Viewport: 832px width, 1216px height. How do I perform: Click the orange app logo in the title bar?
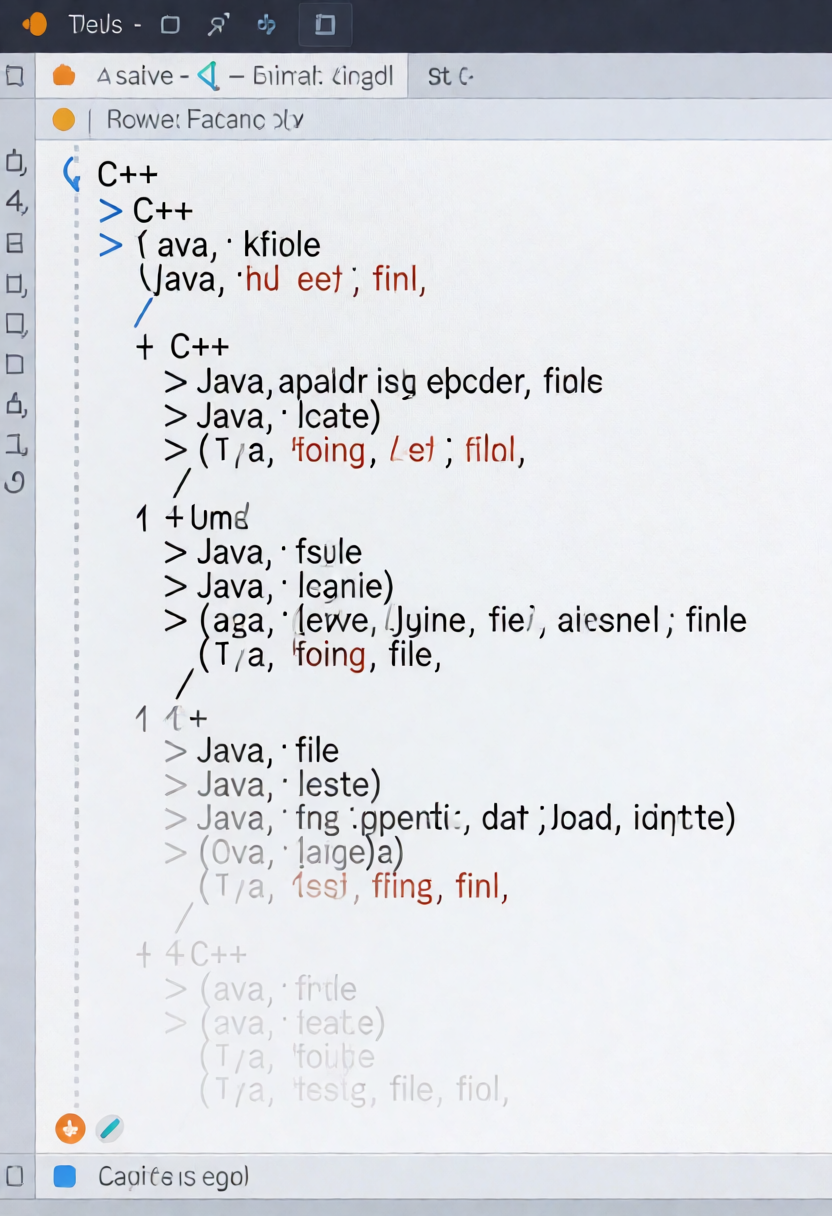35,25
